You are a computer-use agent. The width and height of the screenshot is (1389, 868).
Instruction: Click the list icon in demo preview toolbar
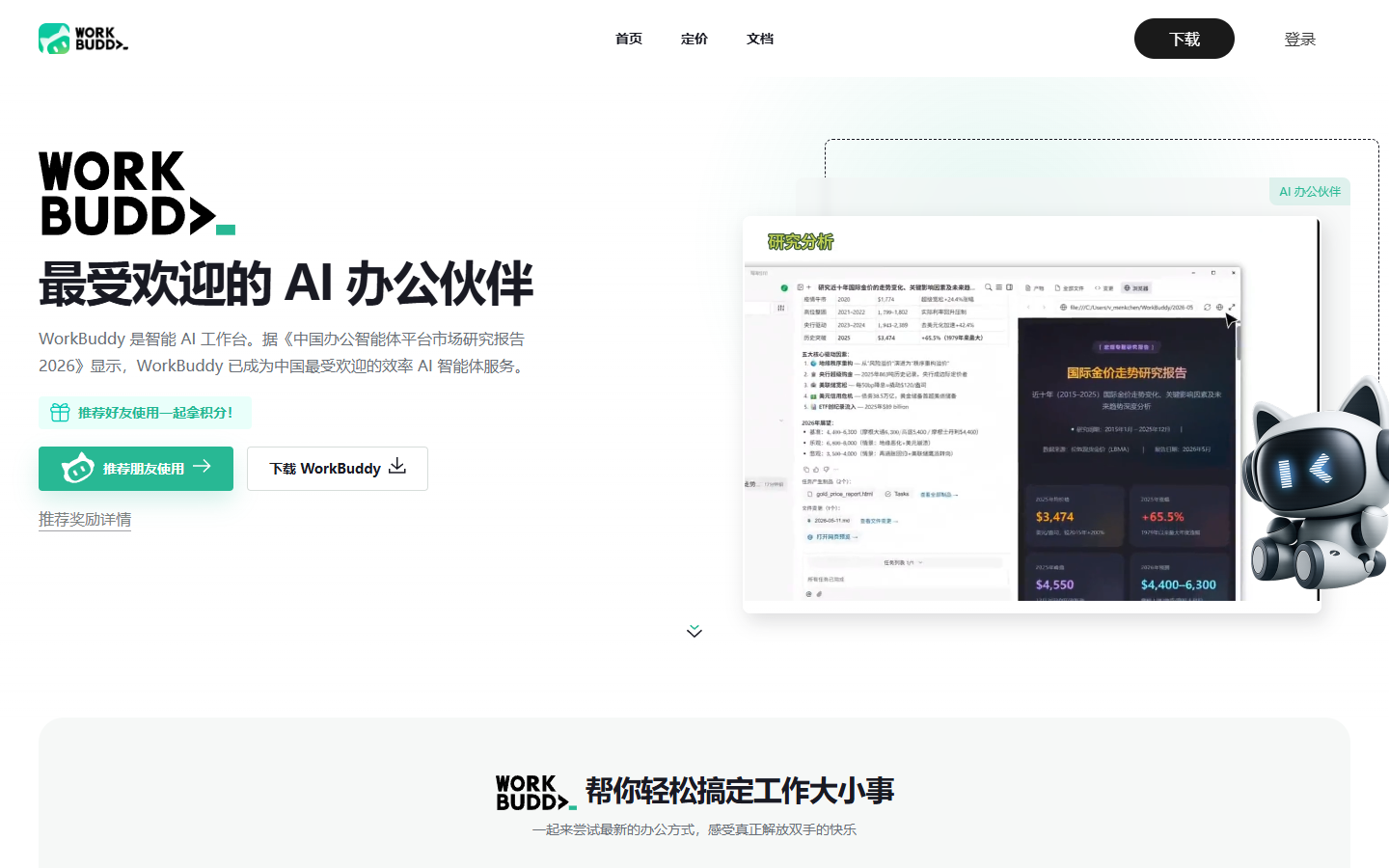point(999,287)
